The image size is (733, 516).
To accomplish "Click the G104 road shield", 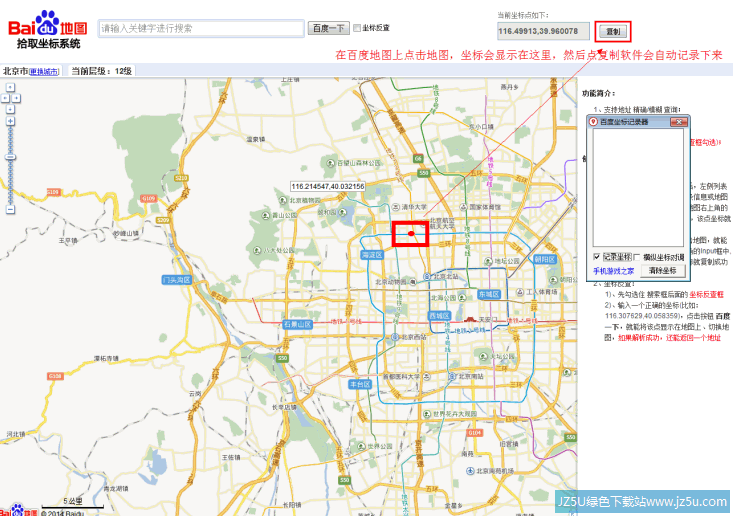I will 474,433.
